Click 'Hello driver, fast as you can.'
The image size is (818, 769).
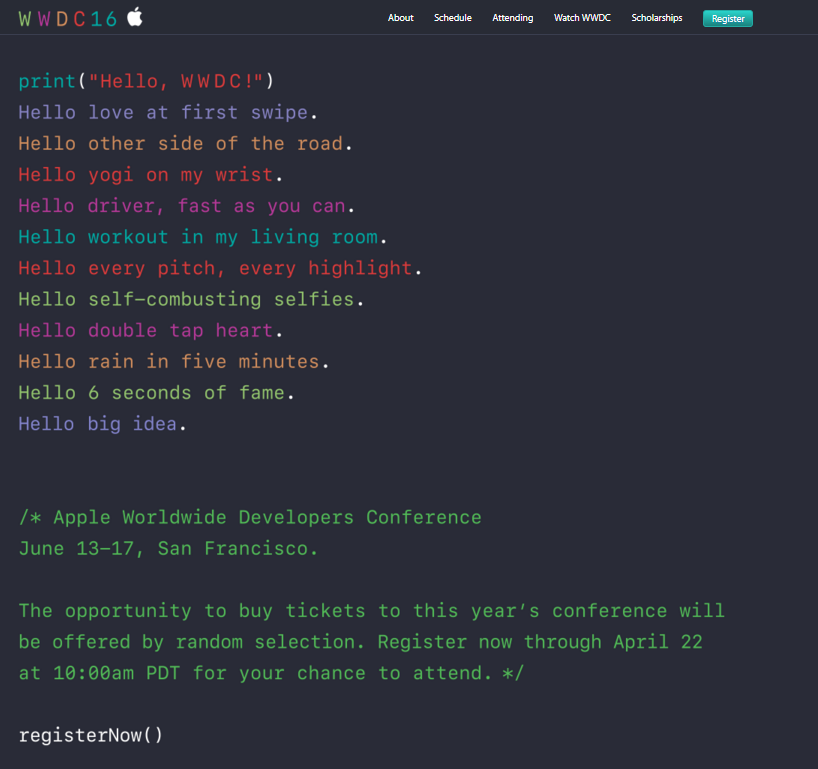click(x=187, y=206)
